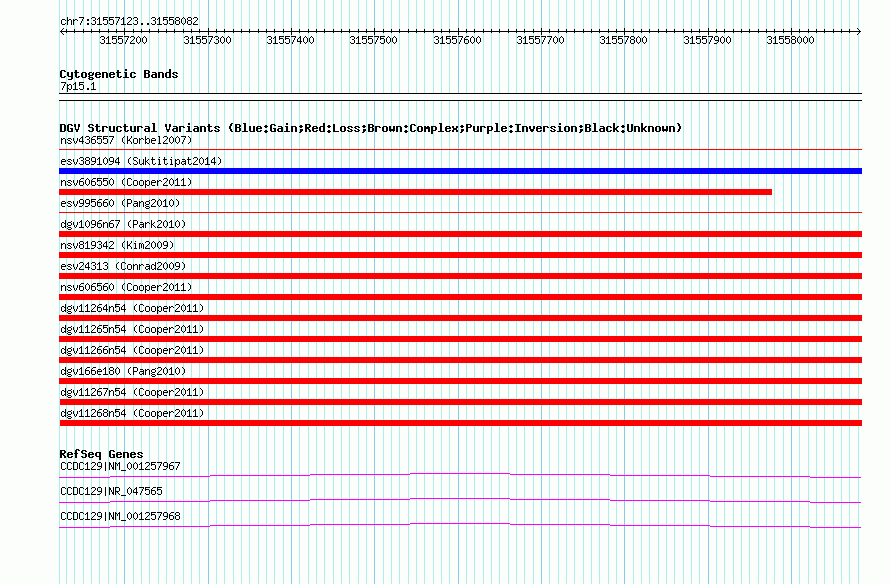The width and height of the screenshot is (890, 584).
Task: Click ruler position 31558000
Action: pyautogui.click(x=790, y=40)
